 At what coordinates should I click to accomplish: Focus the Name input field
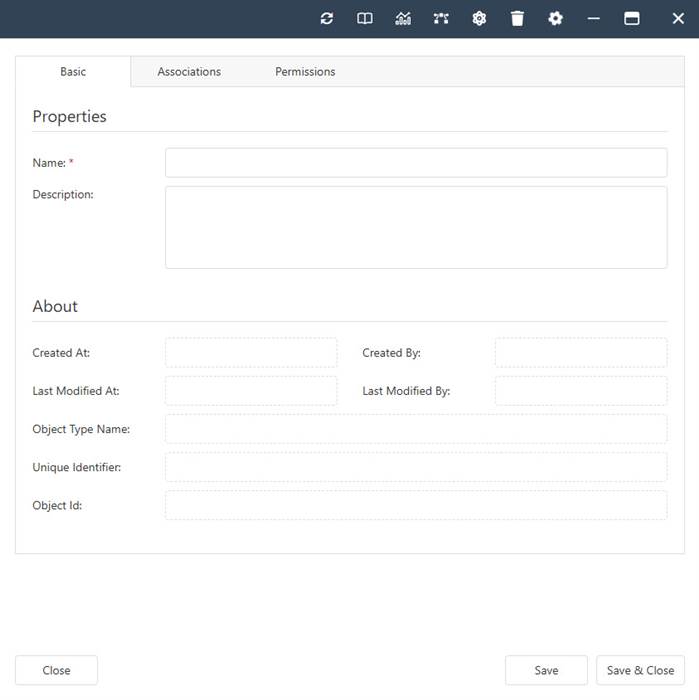(x=416, y=163)
